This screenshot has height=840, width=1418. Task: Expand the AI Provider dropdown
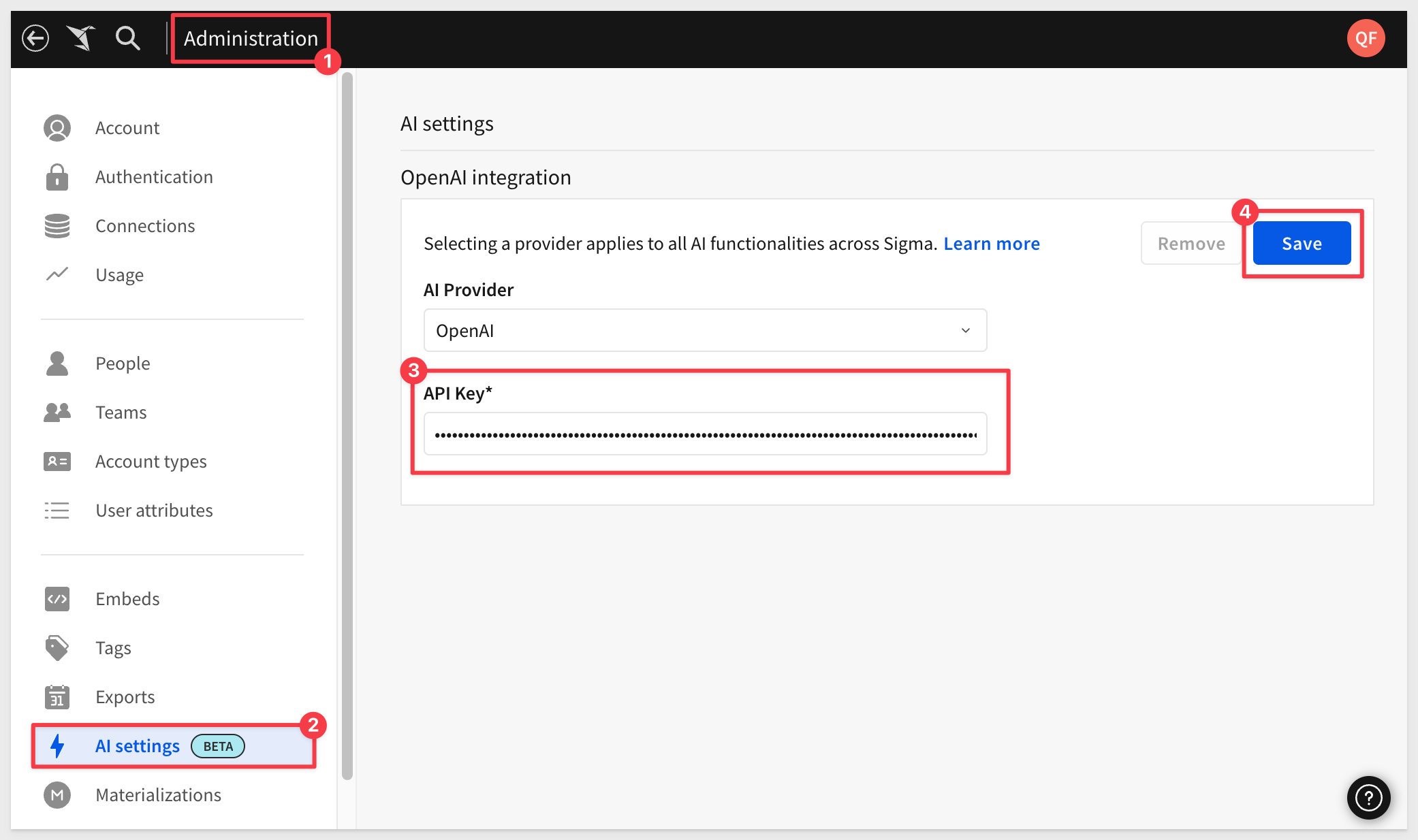(x=705, y=330)
